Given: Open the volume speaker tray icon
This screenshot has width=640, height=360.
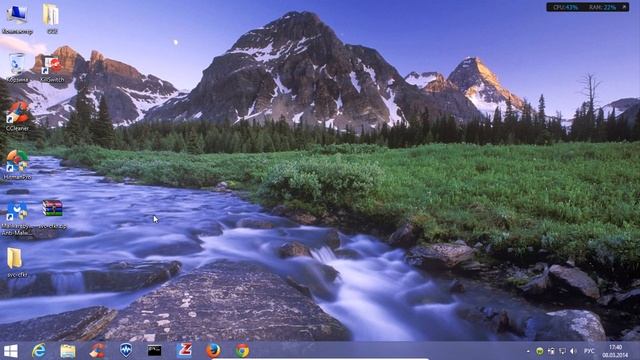Looking at the screenshot, I should click(x=573, y=351).
